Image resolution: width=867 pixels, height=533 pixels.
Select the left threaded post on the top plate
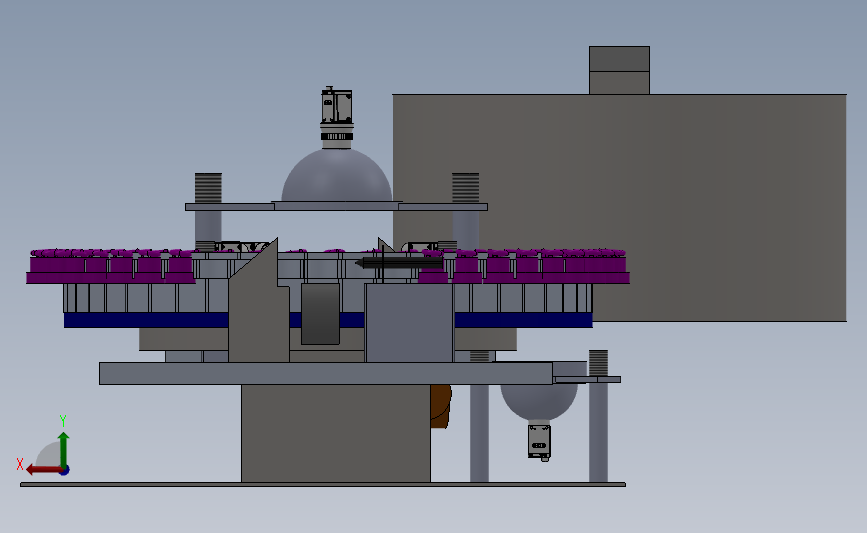click(208, 188)
